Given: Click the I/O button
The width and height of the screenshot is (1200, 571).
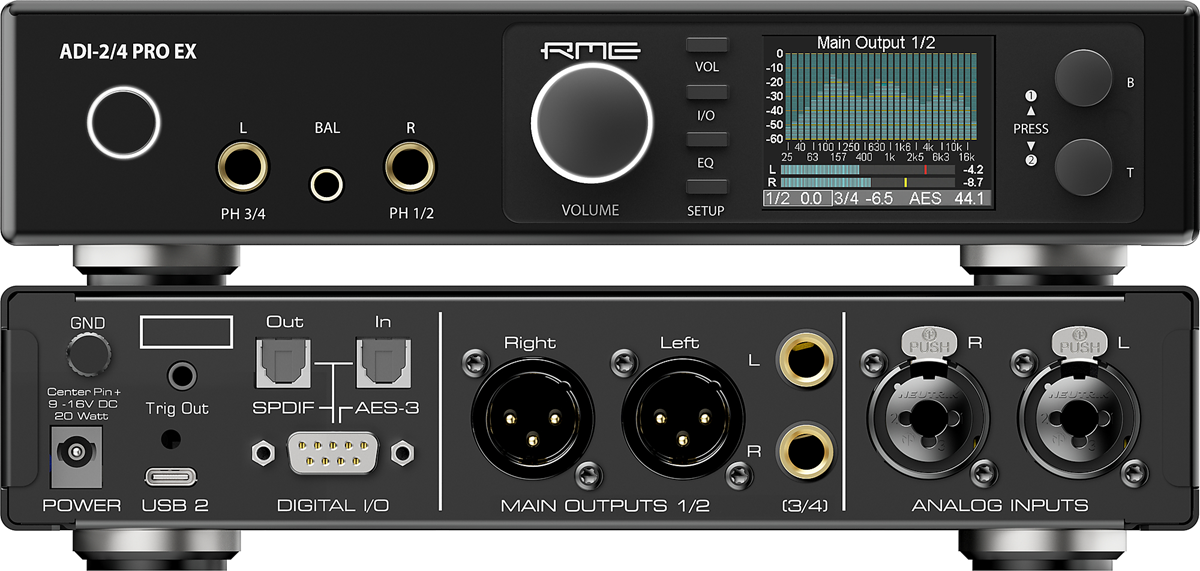Looking at the screenshot, I should pyautogui.click(x=707, y=93).
